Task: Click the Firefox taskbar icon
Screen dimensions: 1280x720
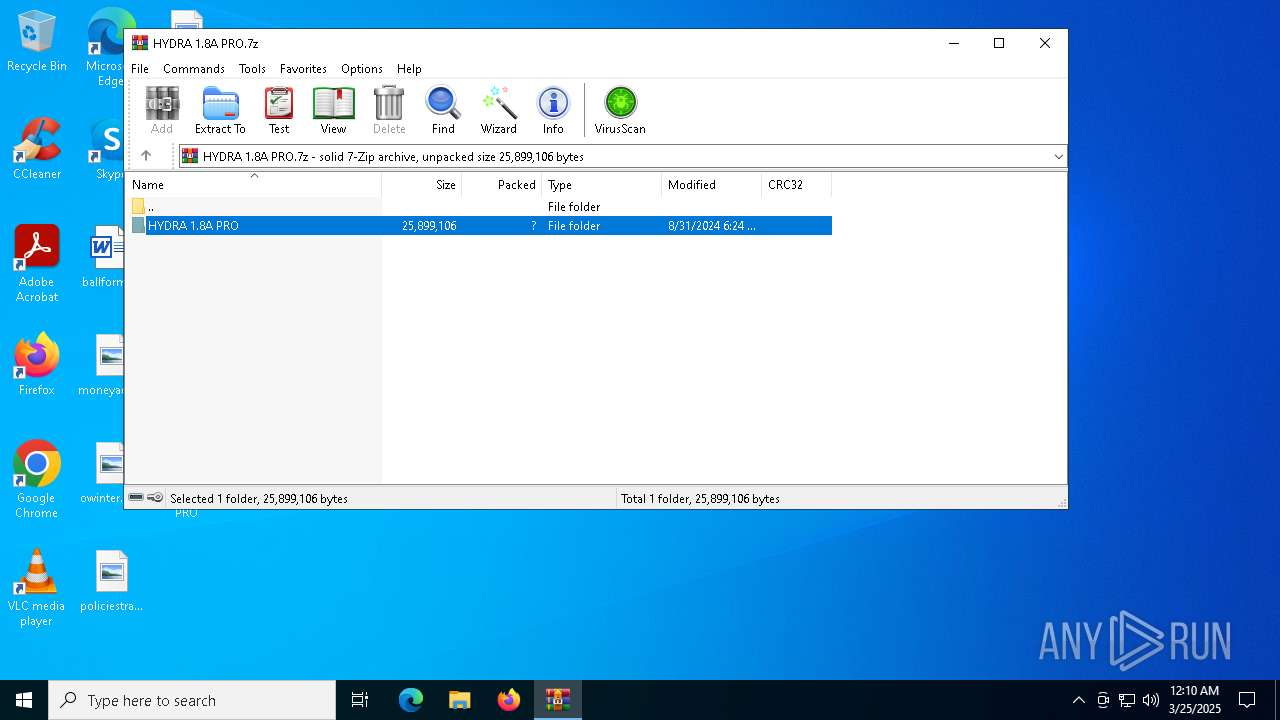Action: tap(509, 700)
